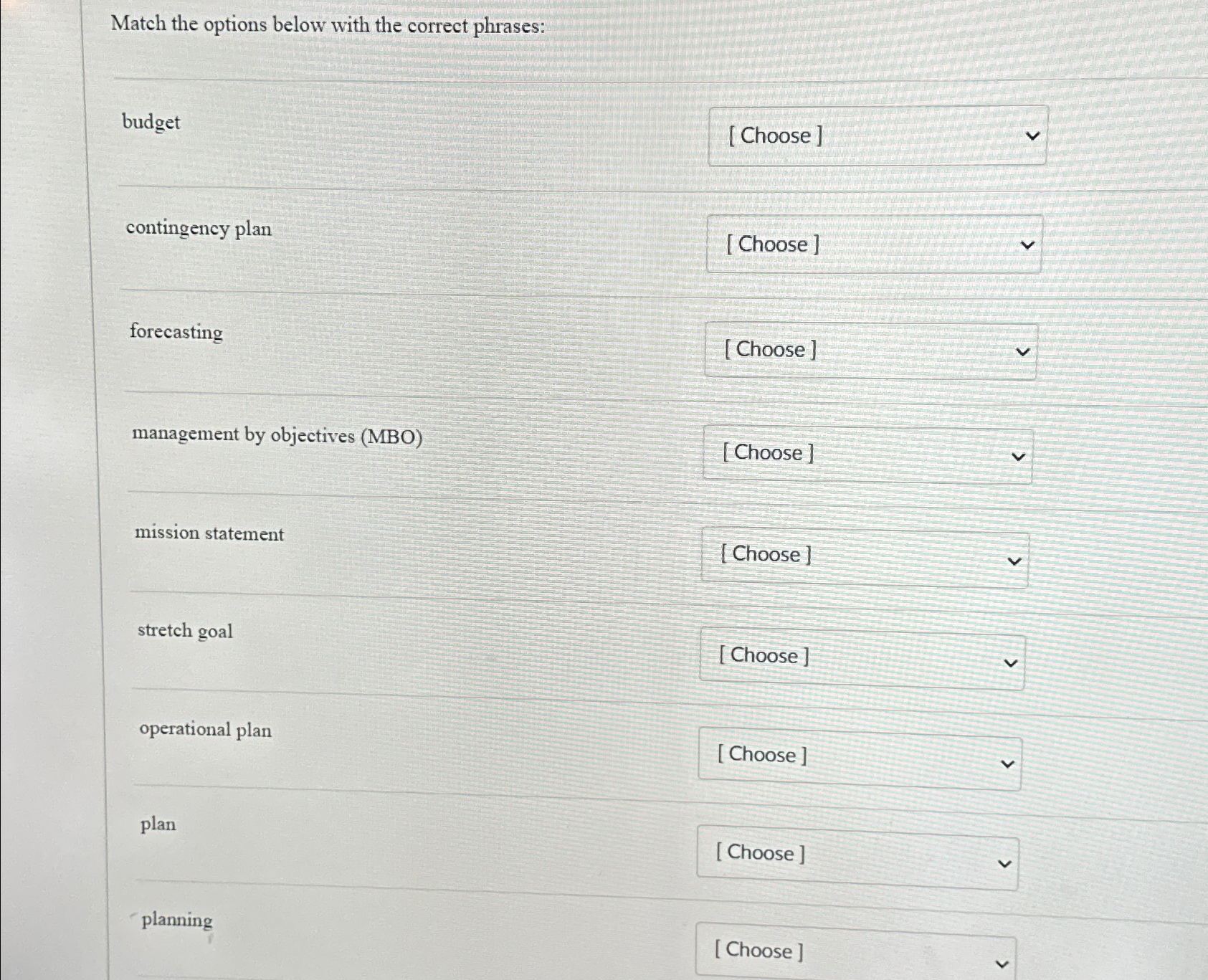Click the 'stretch goal' term label
1208x980 pixels.
(185, 631)
